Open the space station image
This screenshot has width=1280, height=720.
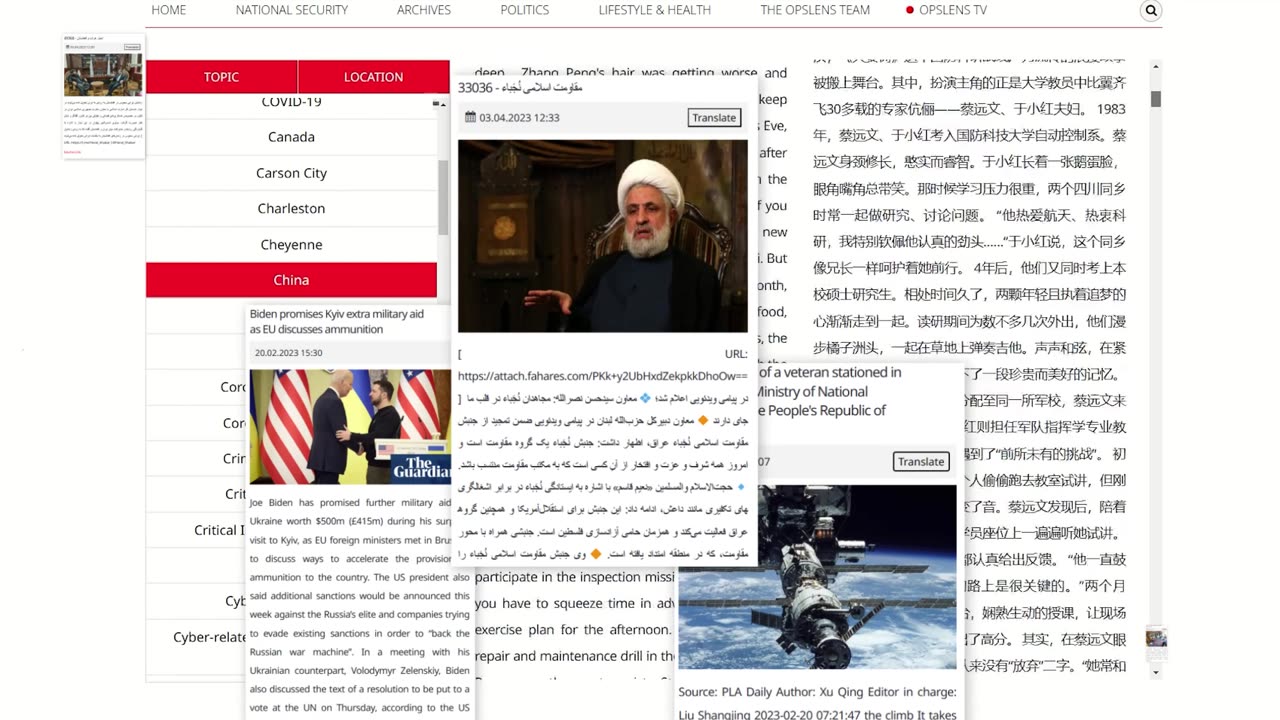click(817, 577)
